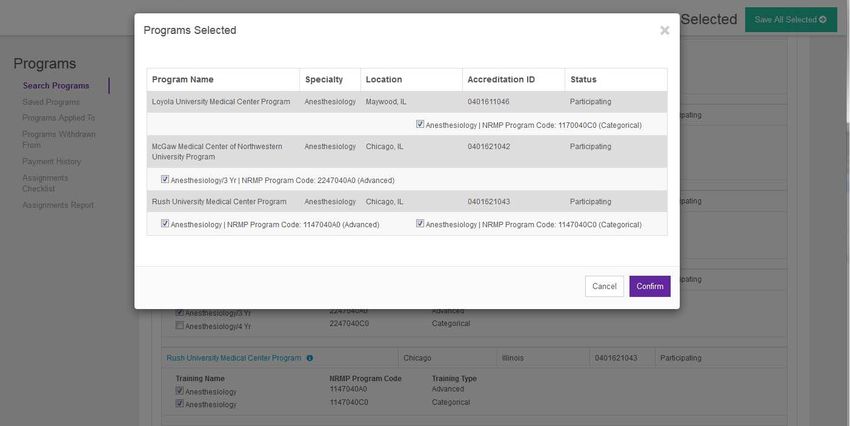
Task: Uncheck Rush Anesthesiology 1147040A0 Advanced in dialog
Action: click(165, 223)
